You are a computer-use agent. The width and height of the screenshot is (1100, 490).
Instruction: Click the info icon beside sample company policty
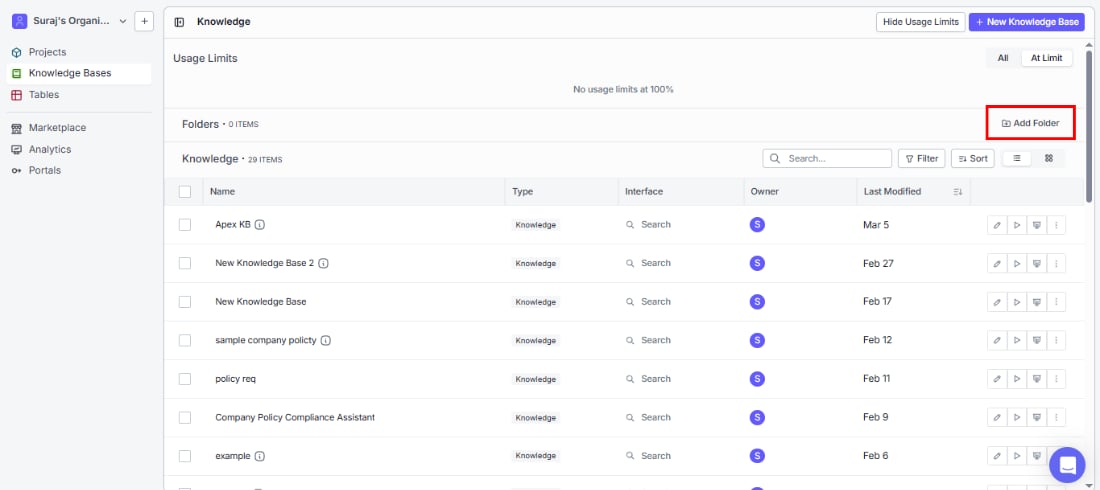click(326, 340)
